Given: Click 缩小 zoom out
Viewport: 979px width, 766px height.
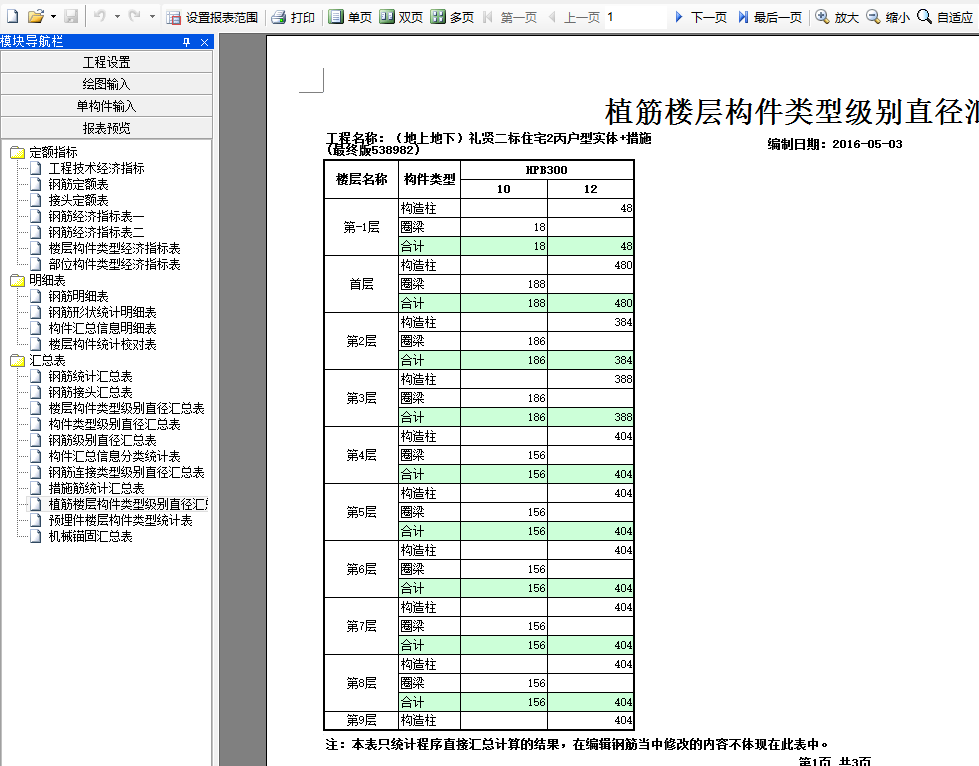Looking at the screenshot, I should click(x=888, y=17).
